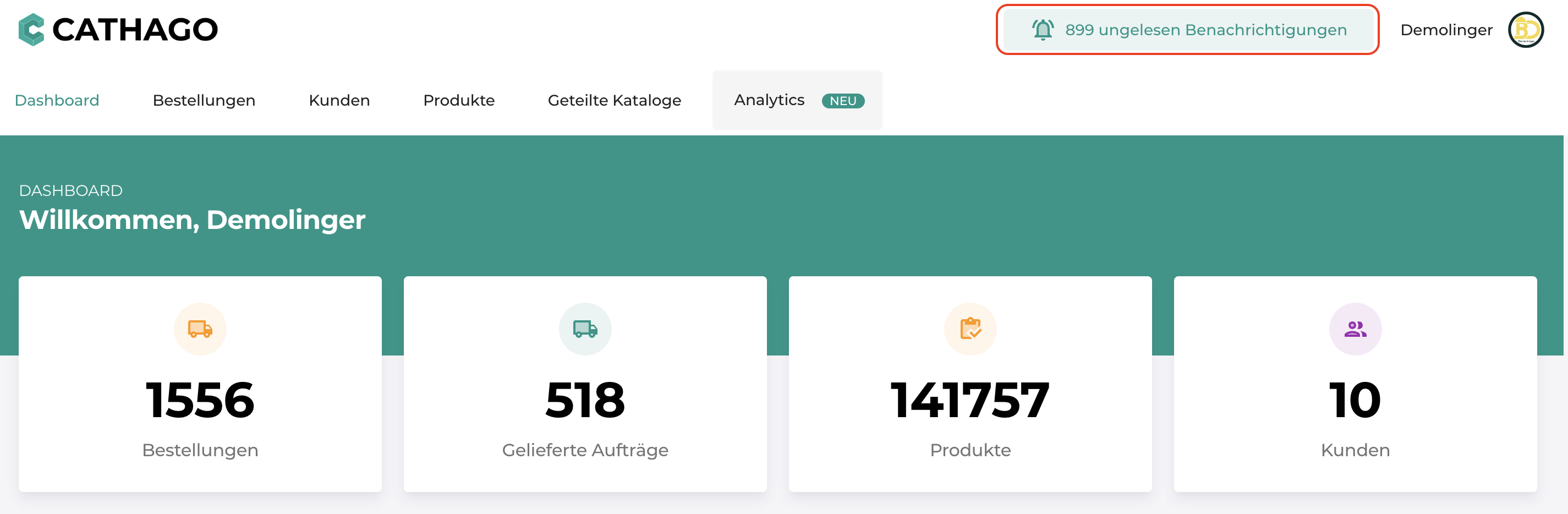Click the 518 delivered count

(585, 400)
